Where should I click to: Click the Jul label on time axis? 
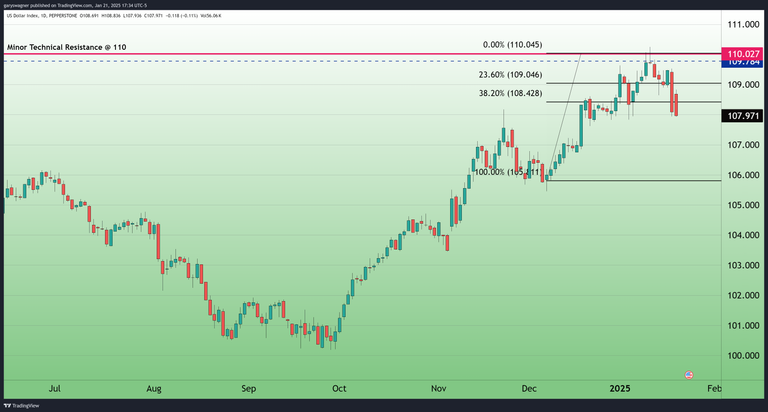click(55, 386)
